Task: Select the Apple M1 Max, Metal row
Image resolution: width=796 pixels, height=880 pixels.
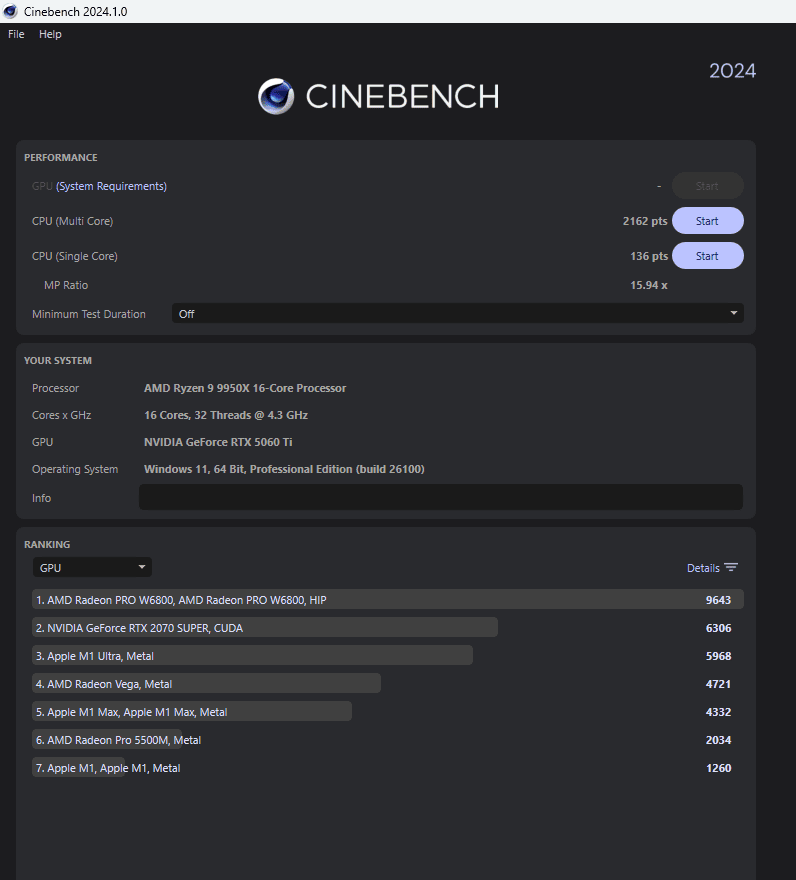Action: (388, 712)
